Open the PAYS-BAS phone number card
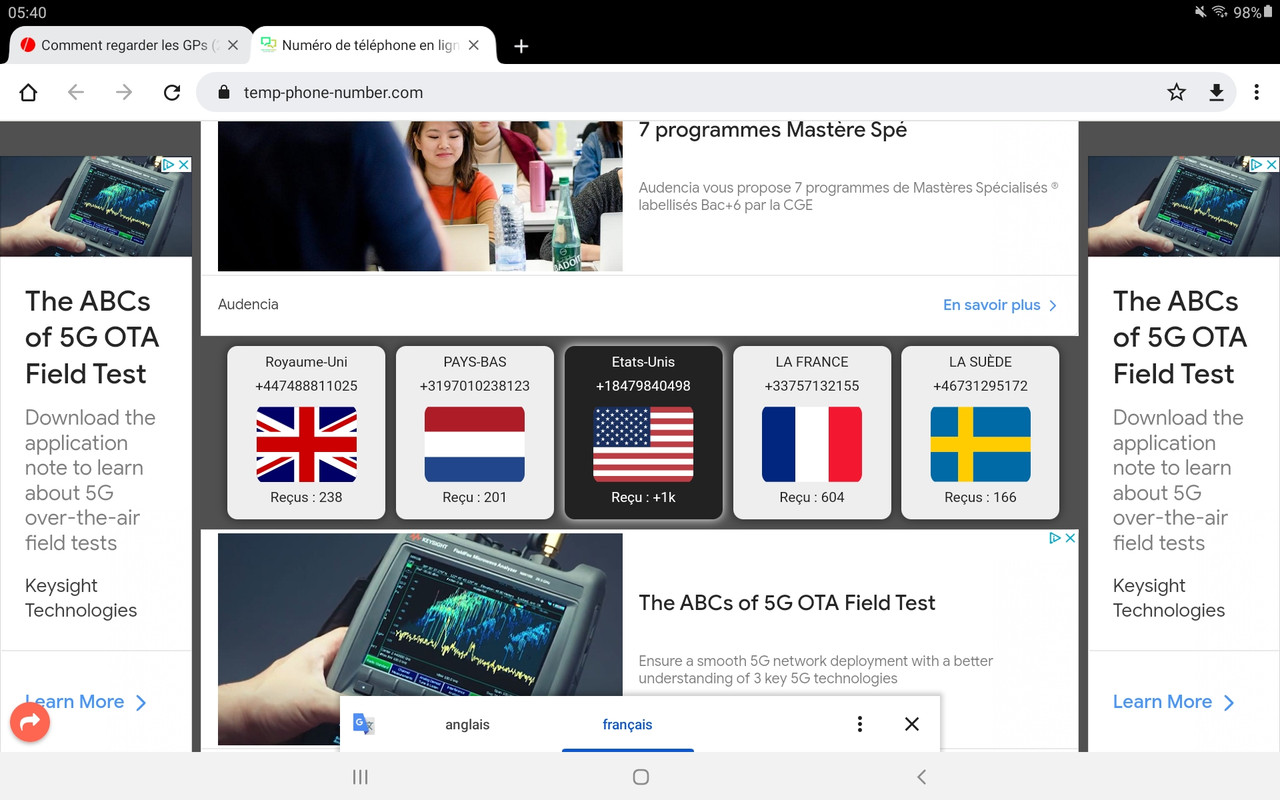 pos(475,432)
